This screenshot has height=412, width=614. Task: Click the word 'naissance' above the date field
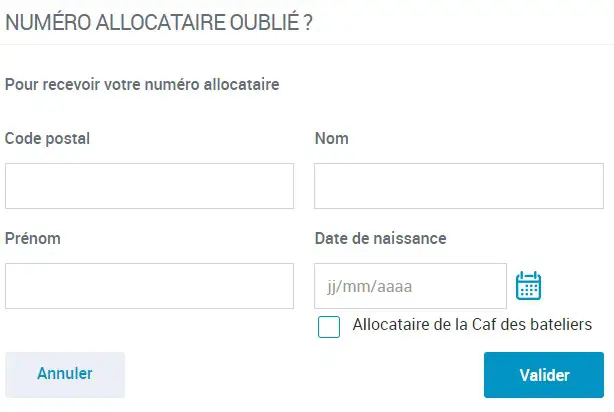click(412, 239)
